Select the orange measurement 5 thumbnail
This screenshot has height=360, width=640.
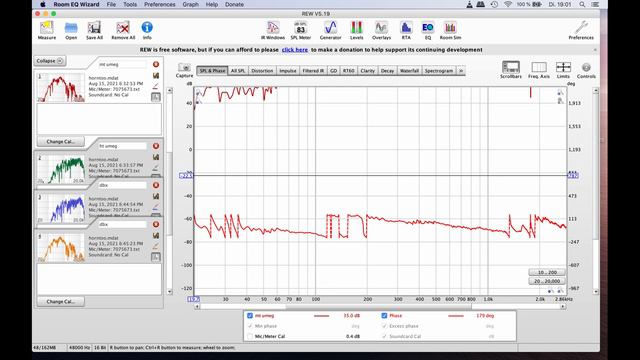tap(61, 247)
